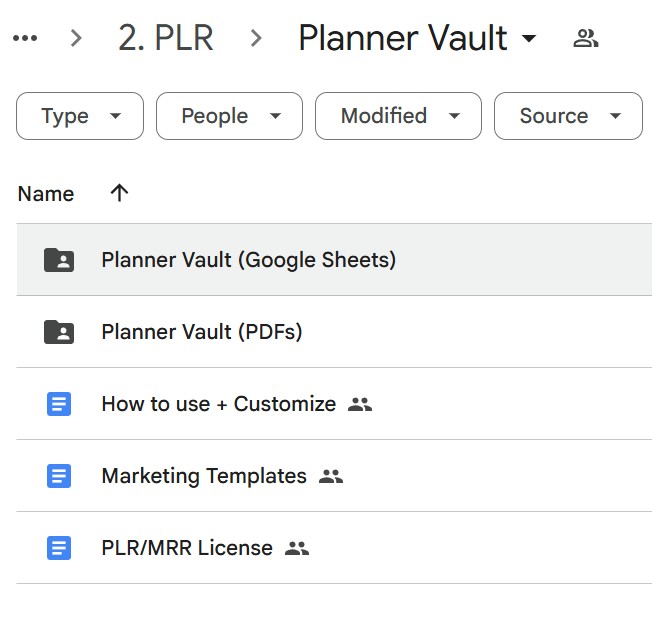Click the Google Docs icon for Marketing Templates
The image size is (652, 630).
pyautogui.click(x=59, y=476)
